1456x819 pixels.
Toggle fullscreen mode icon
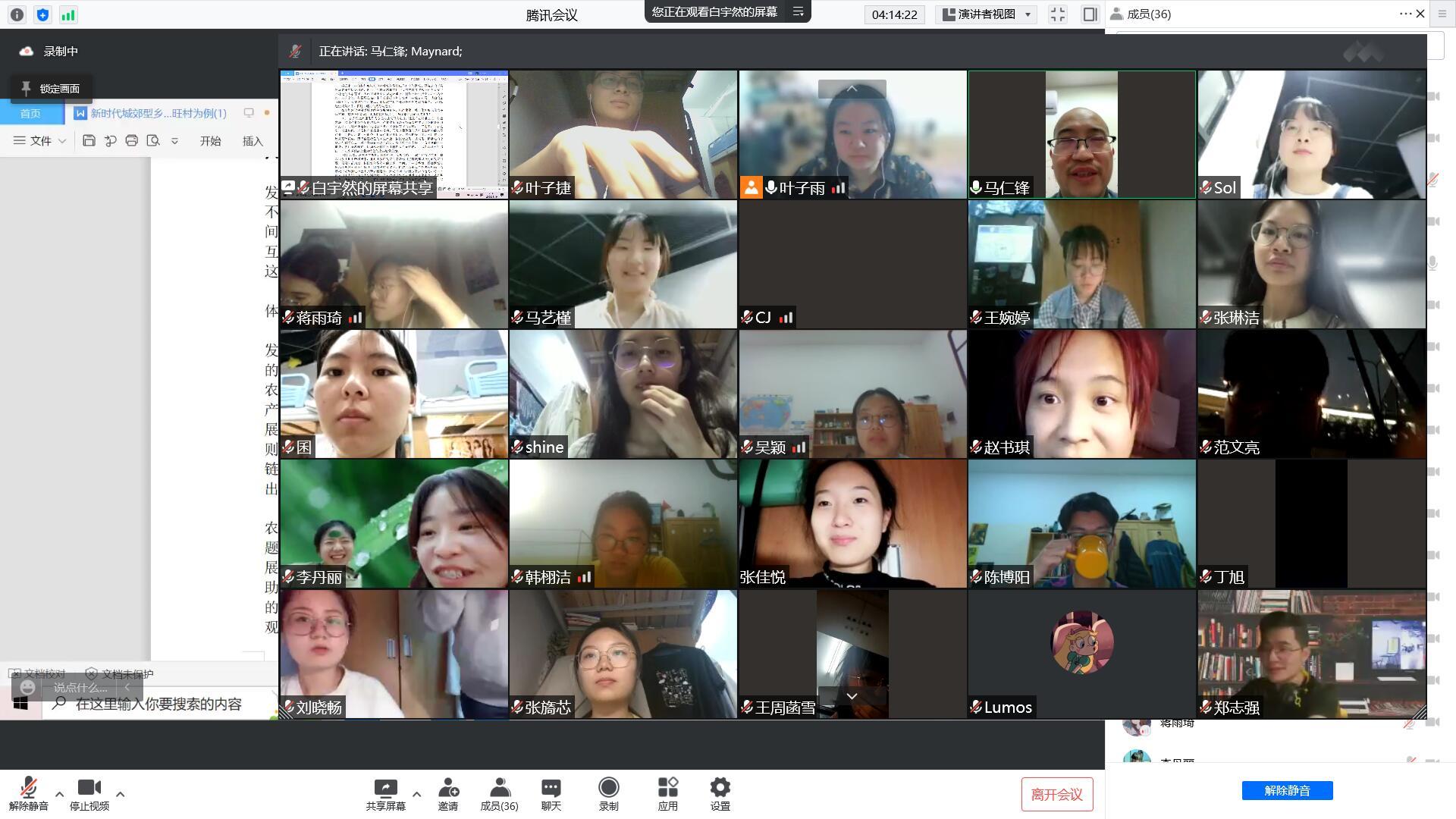pos(1057,14)
